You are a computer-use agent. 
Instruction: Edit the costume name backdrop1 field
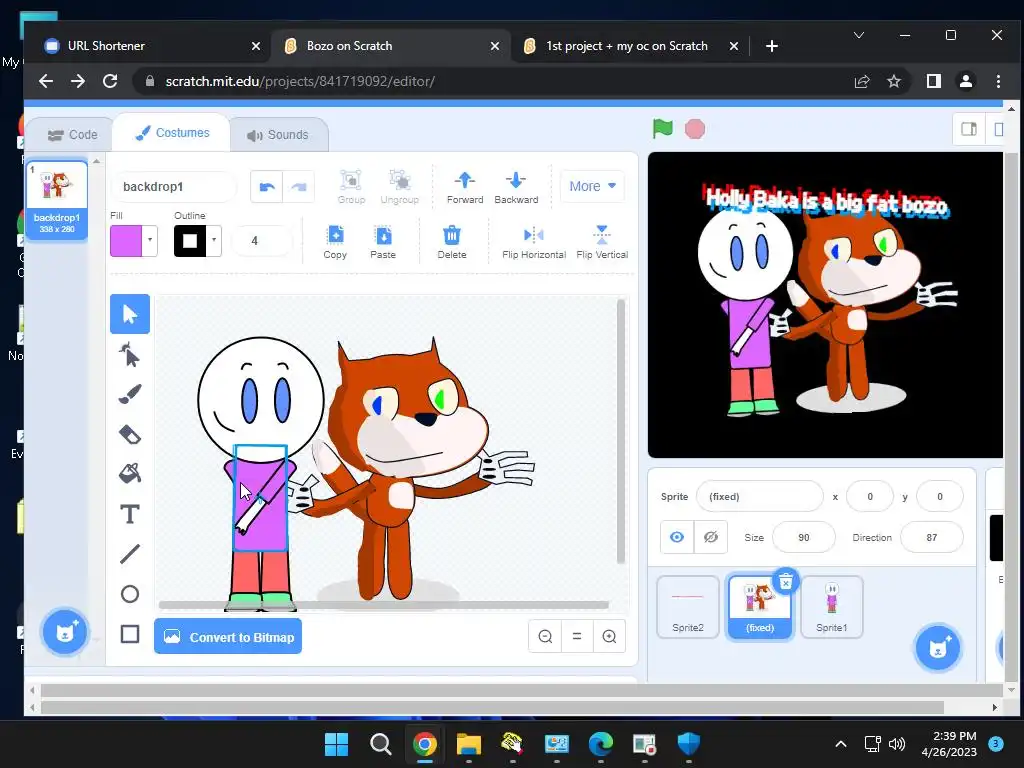coord(174,187)
